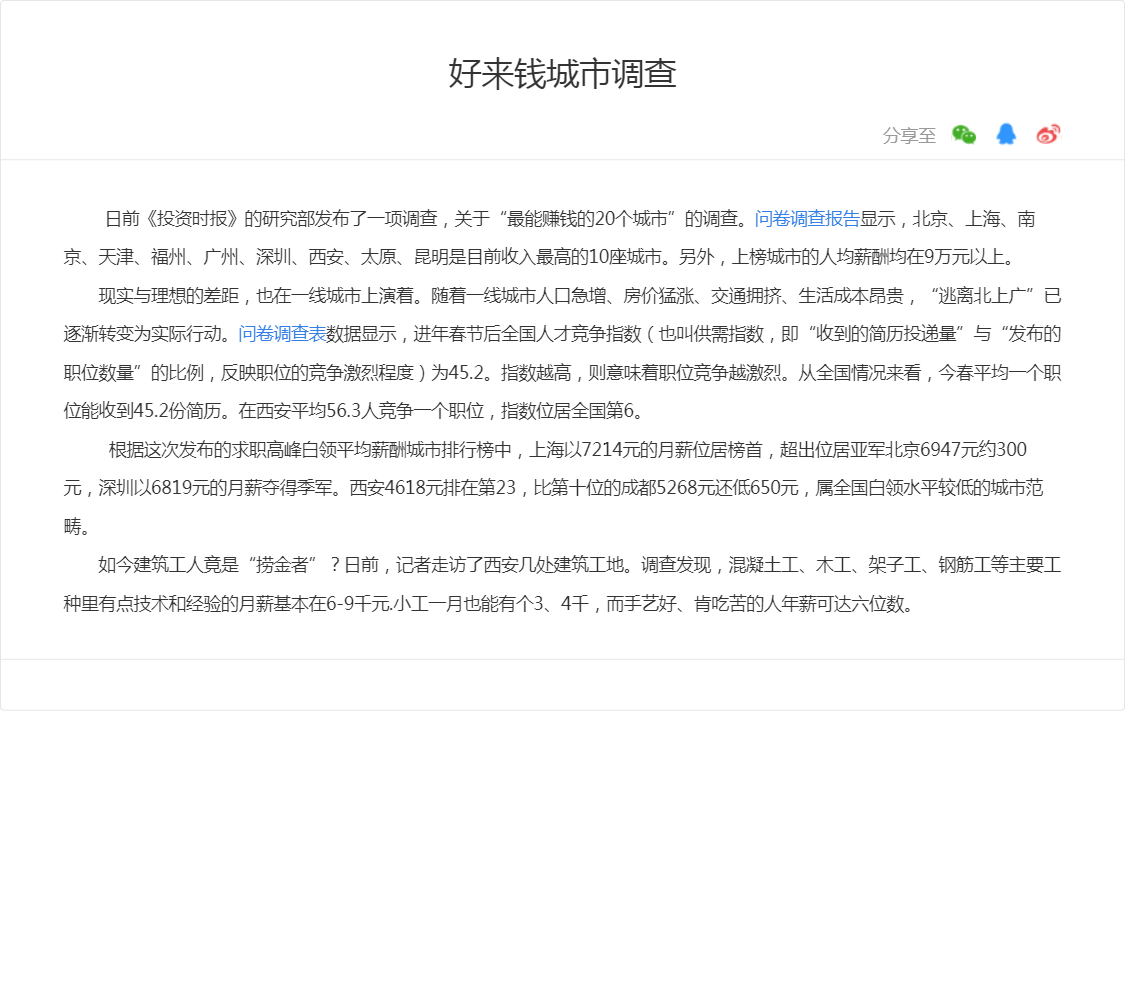Share the article to QQ
Screen dimensions: 1125x1000
click(x=1006, y=134)
